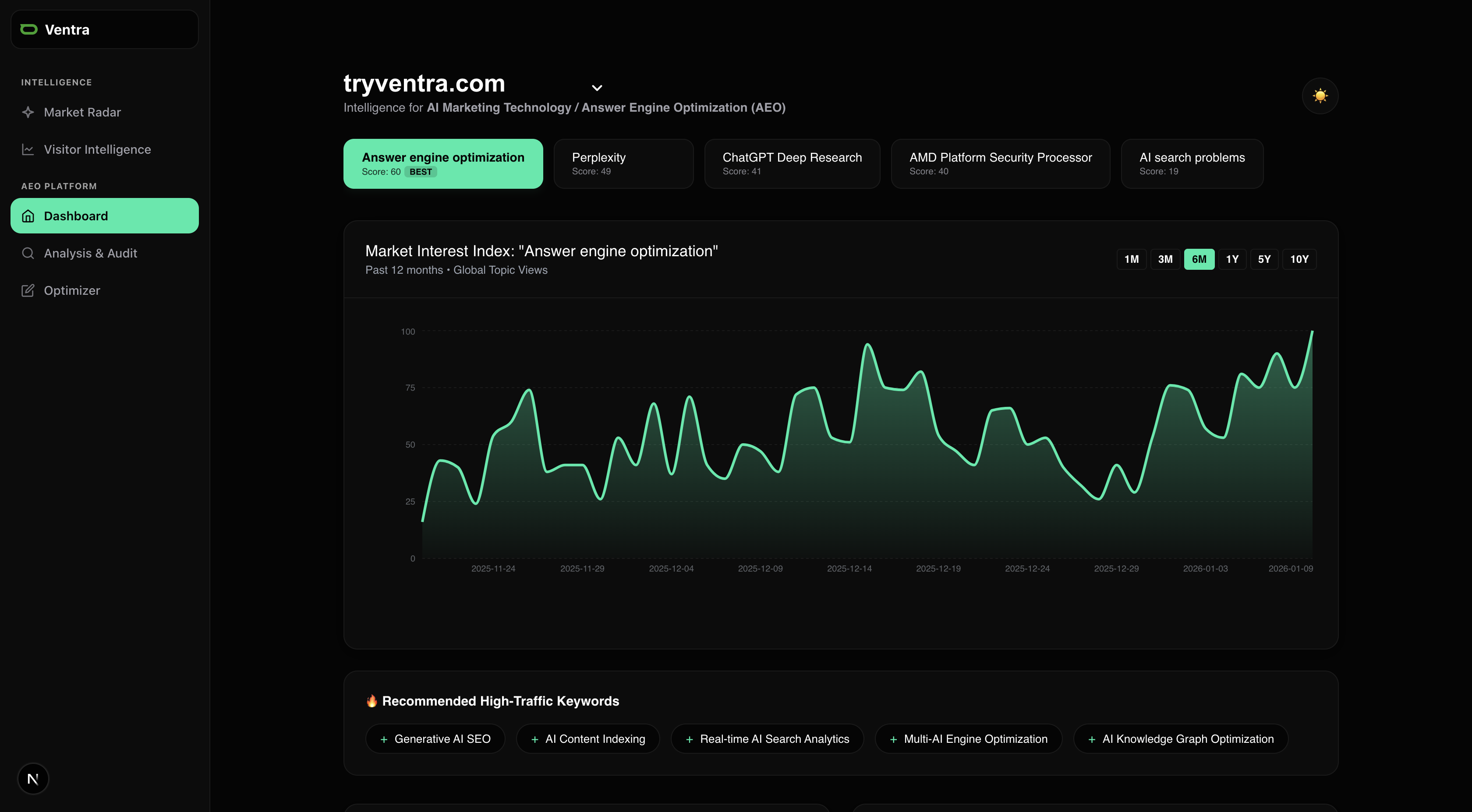1472x812 pixels.
Task: Select the 1Y time range
Action: point(1232,259)
